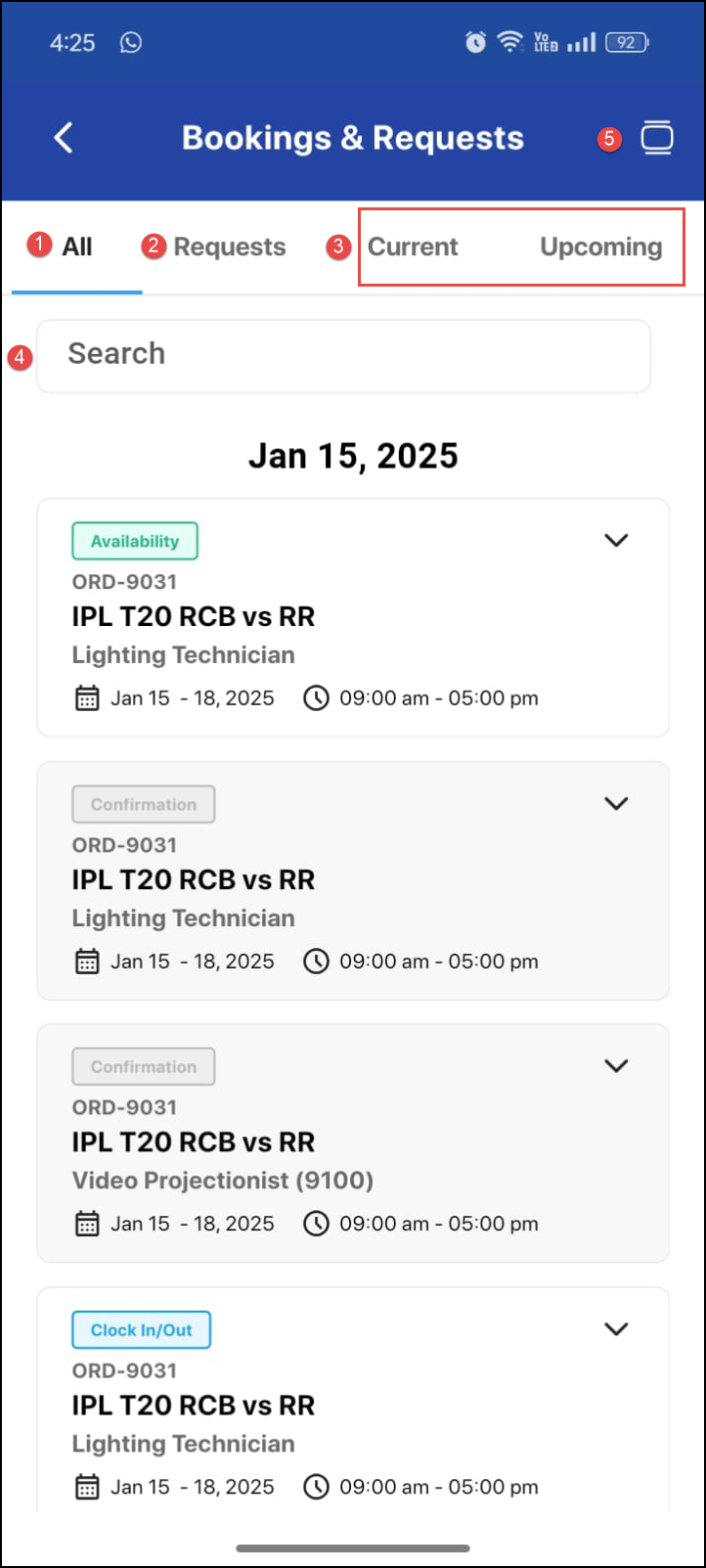This screenshot has width=706, height=1568.
Task: Tap the clock icon on Clock In/Out card
Action: [316, 1487]
